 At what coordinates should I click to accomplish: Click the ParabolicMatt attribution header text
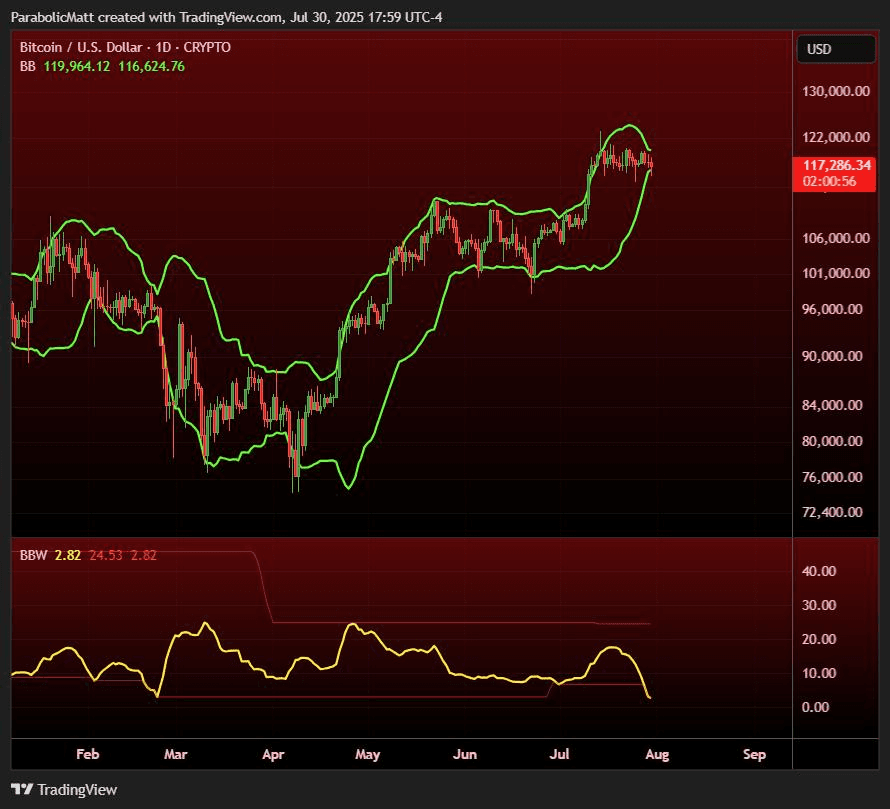pos(226,18)
